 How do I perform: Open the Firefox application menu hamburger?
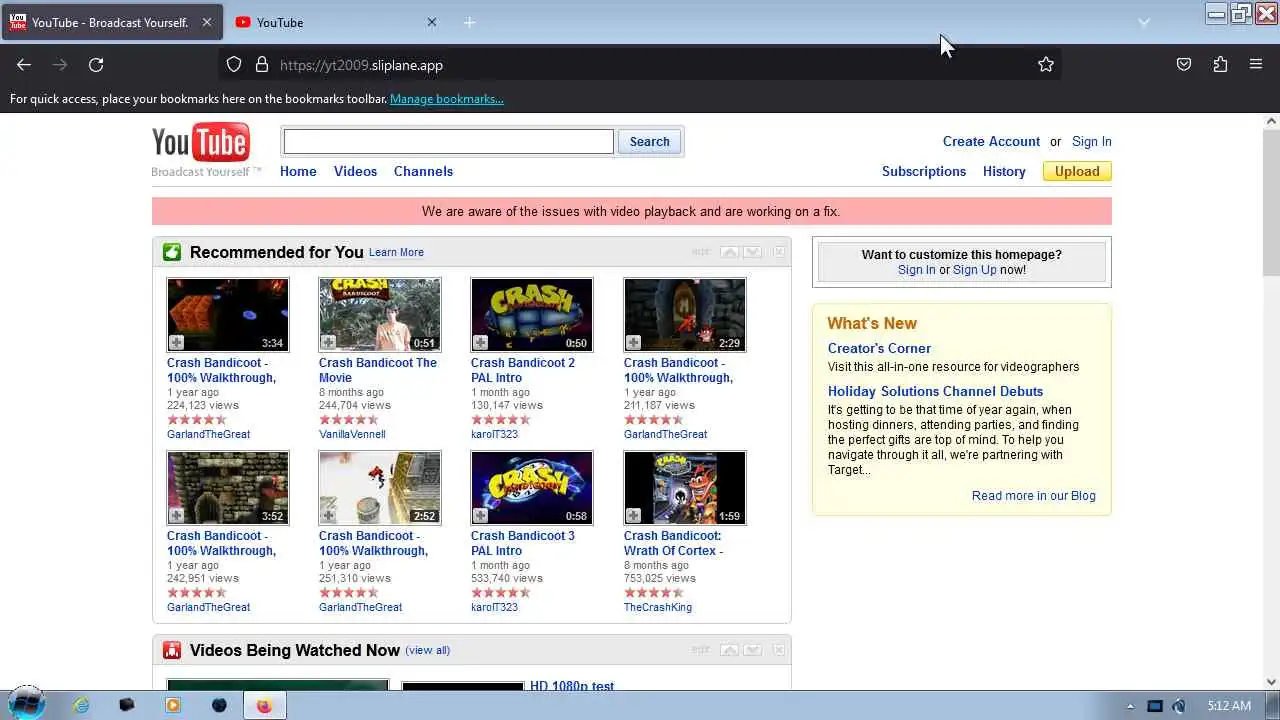point(1256,65)
